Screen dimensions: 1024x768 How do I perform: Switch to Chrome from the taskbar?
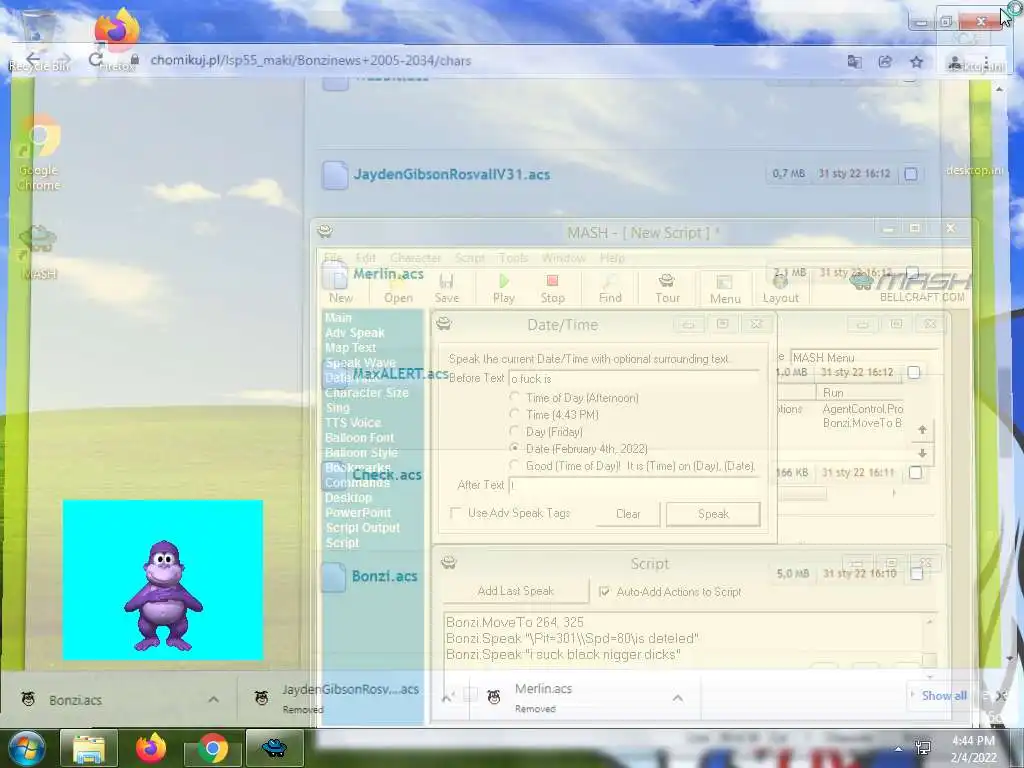tap(212, 748)
